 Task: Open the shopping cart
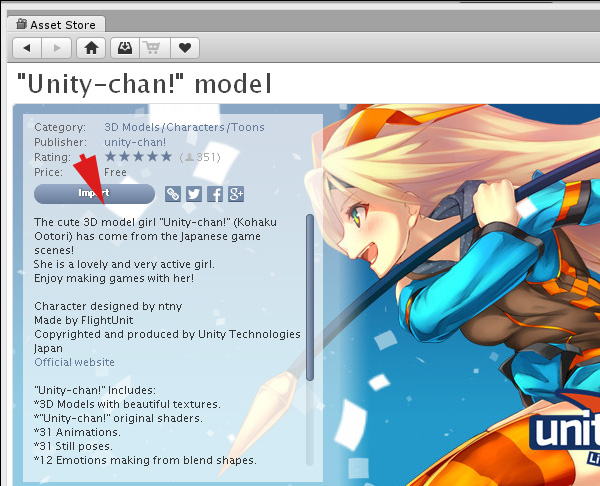pos(155,48)
